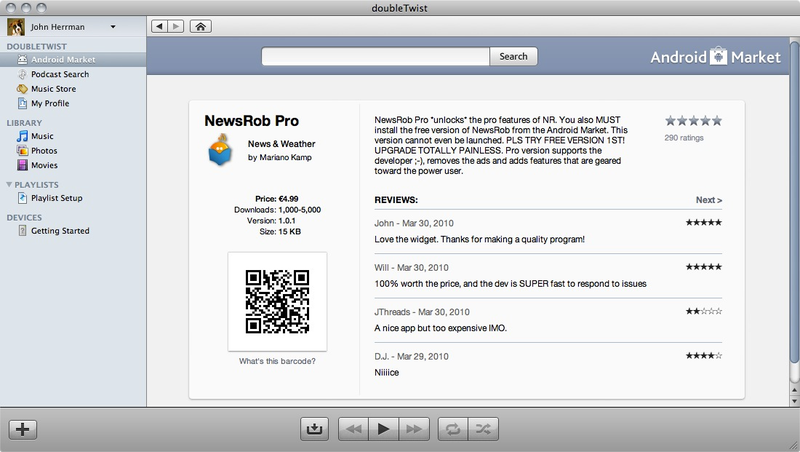This screenshot has width=800, height=452.
Task: Click the Next reviews link
Action: point(709,200)
